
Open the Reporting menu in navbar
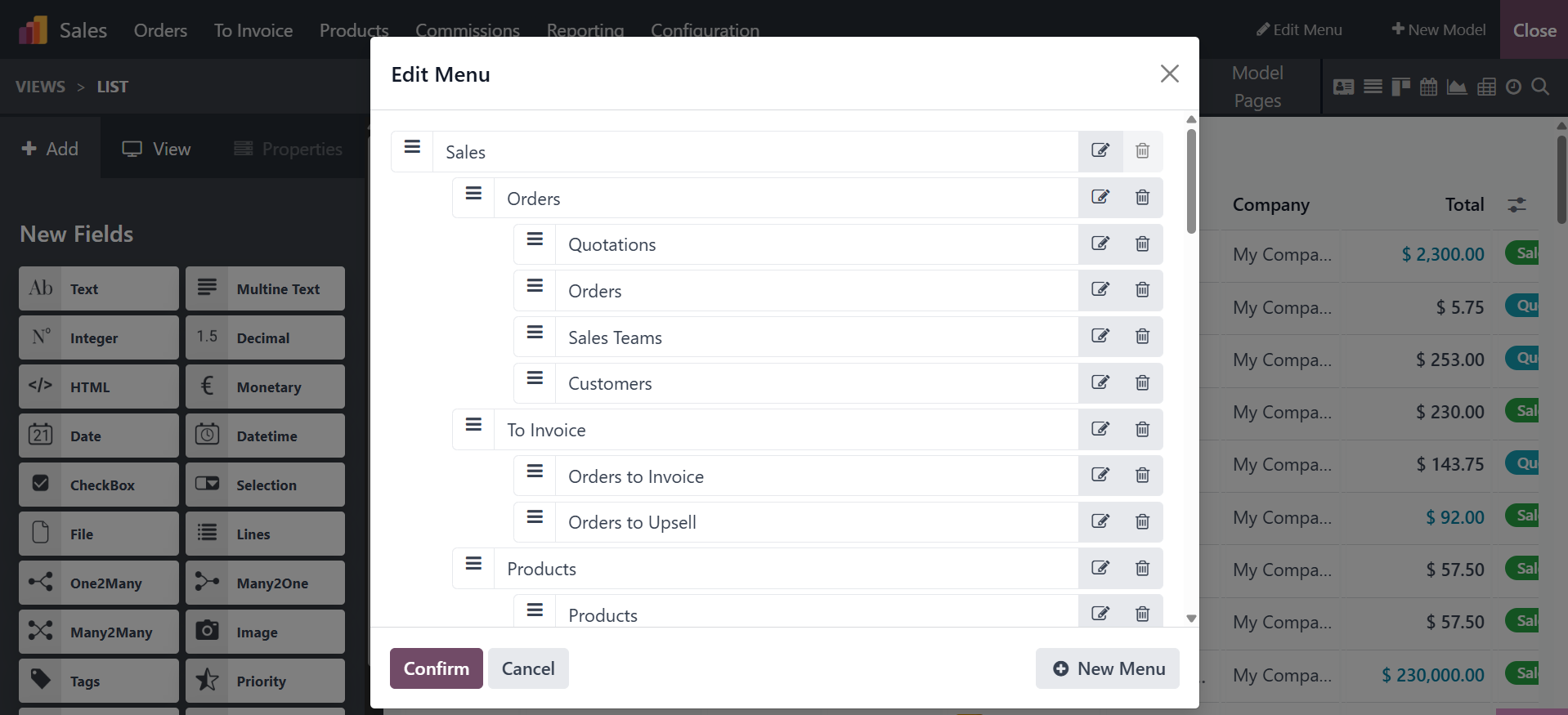click(x=585, y=30)
